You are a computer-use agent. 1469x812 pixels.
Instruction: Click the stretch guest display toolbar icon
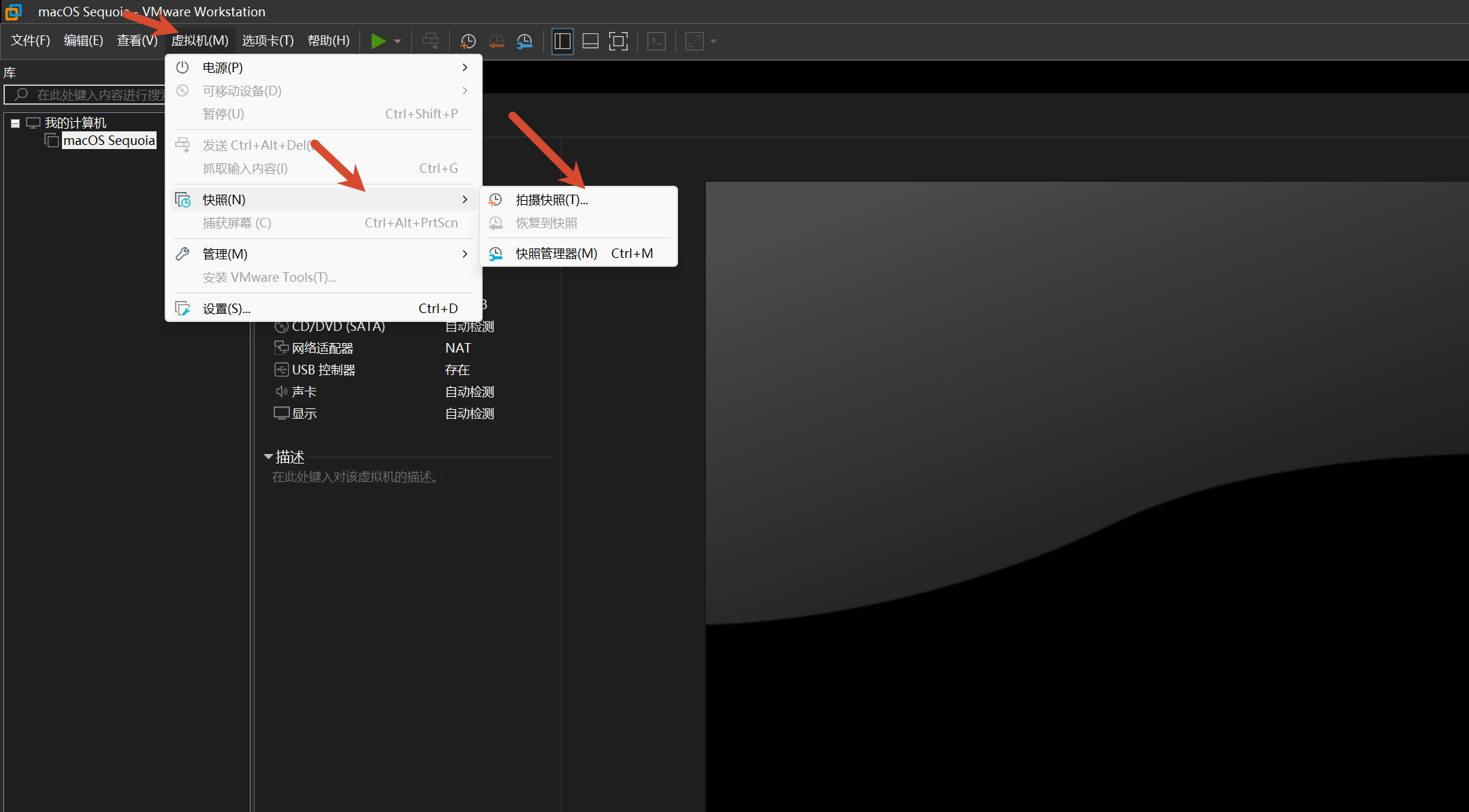click(694, 42)
